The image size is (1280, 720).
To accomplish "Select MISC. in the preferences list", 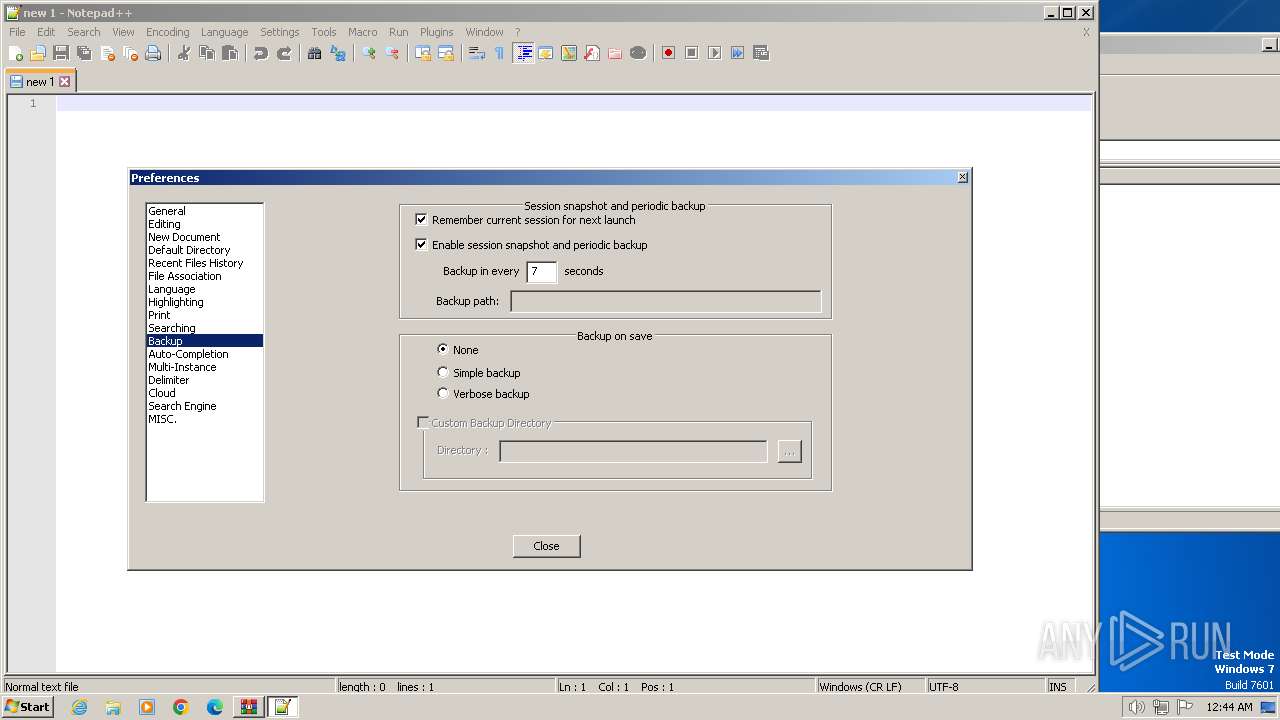I will [x=204, y=419].
